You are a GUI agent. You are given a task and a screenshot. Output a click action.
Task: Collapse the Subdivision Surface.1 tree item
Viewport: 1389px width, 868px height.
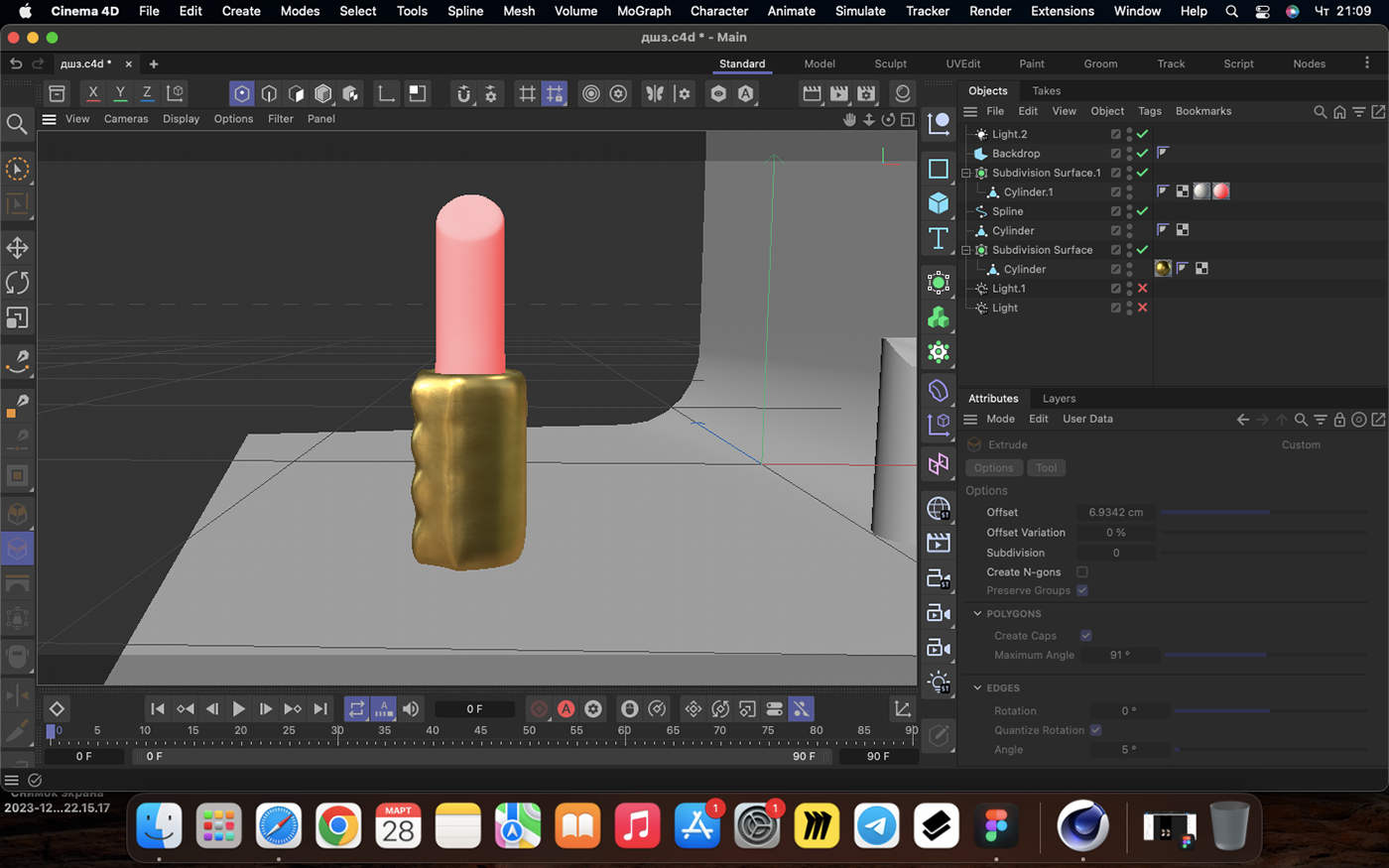click(966, 173)
